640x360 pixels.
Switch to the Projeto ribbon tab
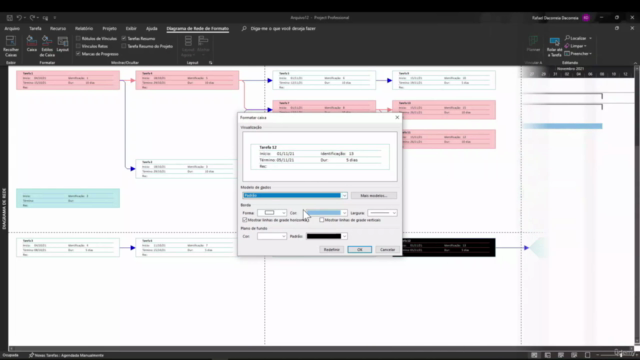[x=109, y=29]
